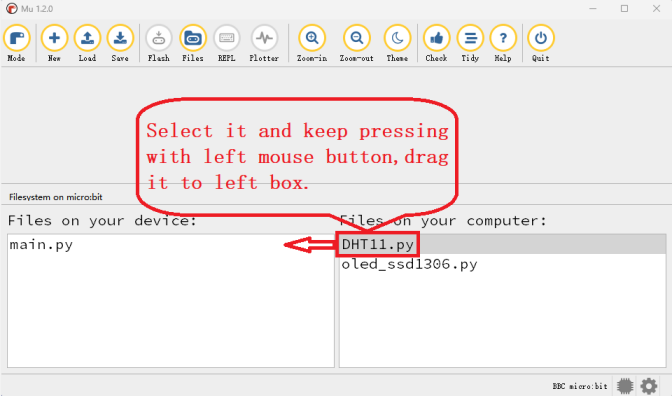Viewport: 672px width, 397px height.
Task: Click the Mu window icon
Action: pos(12,9)
